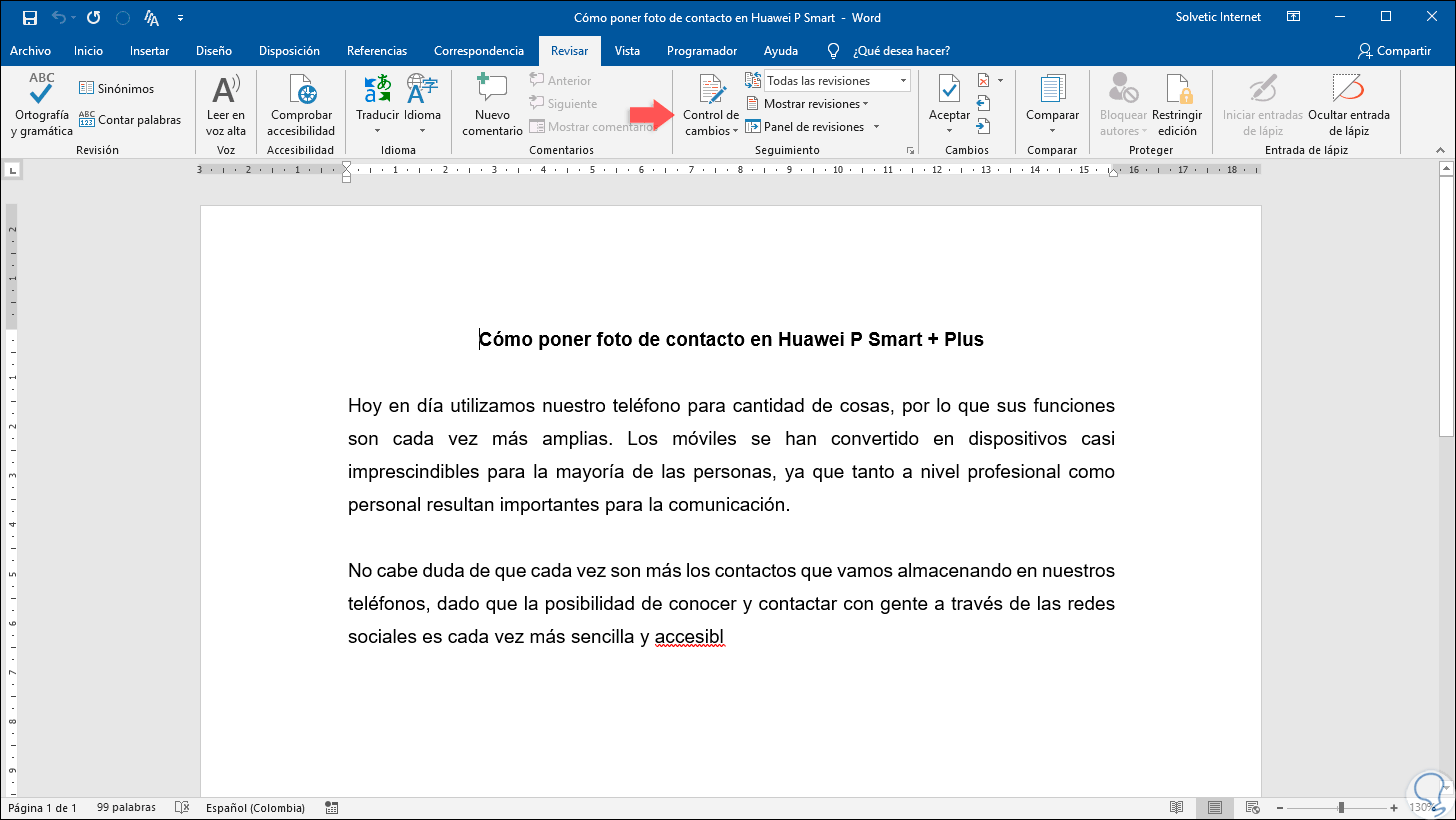
Task: Switch to Print Layout view in status bar
Action: [1214, 808]
